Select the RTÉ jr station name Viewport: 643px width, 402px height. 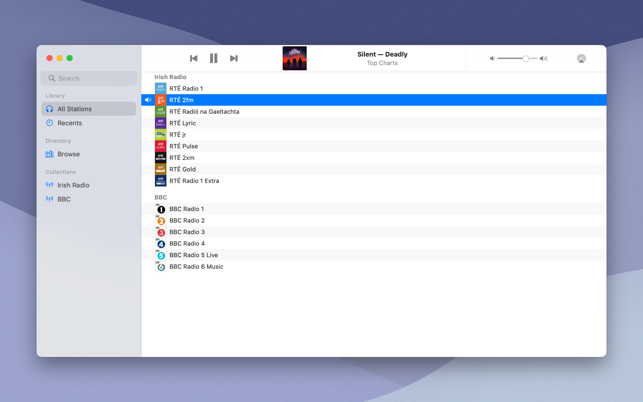[178, 135]
